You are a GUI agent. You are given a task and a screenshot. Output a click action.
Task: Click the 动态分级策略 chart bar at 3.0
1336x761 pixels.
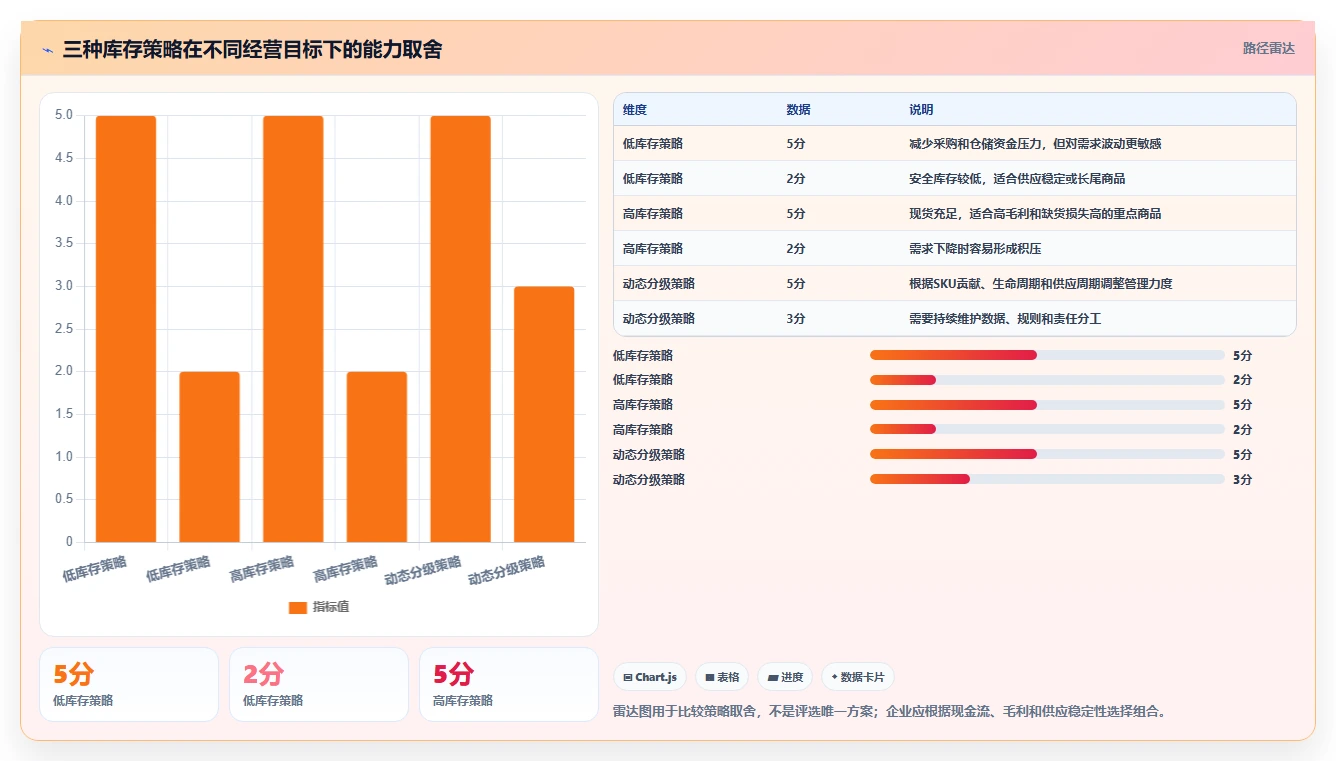[544, 414]
